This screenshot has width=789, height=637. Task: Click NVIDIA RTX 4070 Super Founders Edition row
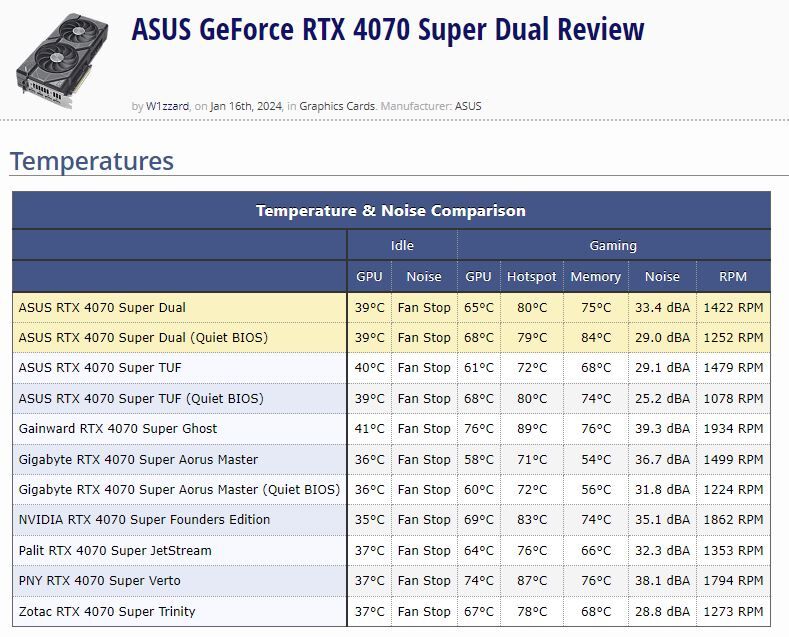[x=144, y=520]
